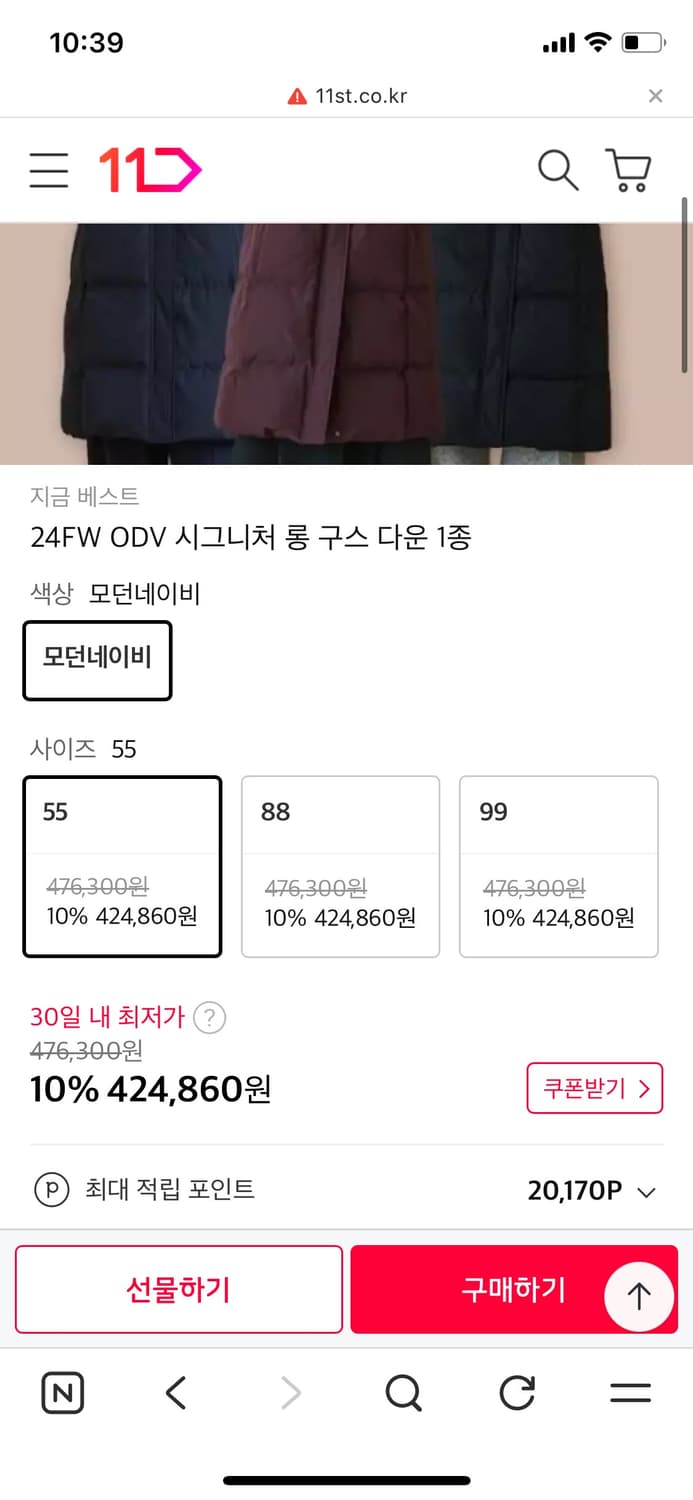Open browser tabs via bottom menu icon

pyautogui.click(x=631, y=1392)
